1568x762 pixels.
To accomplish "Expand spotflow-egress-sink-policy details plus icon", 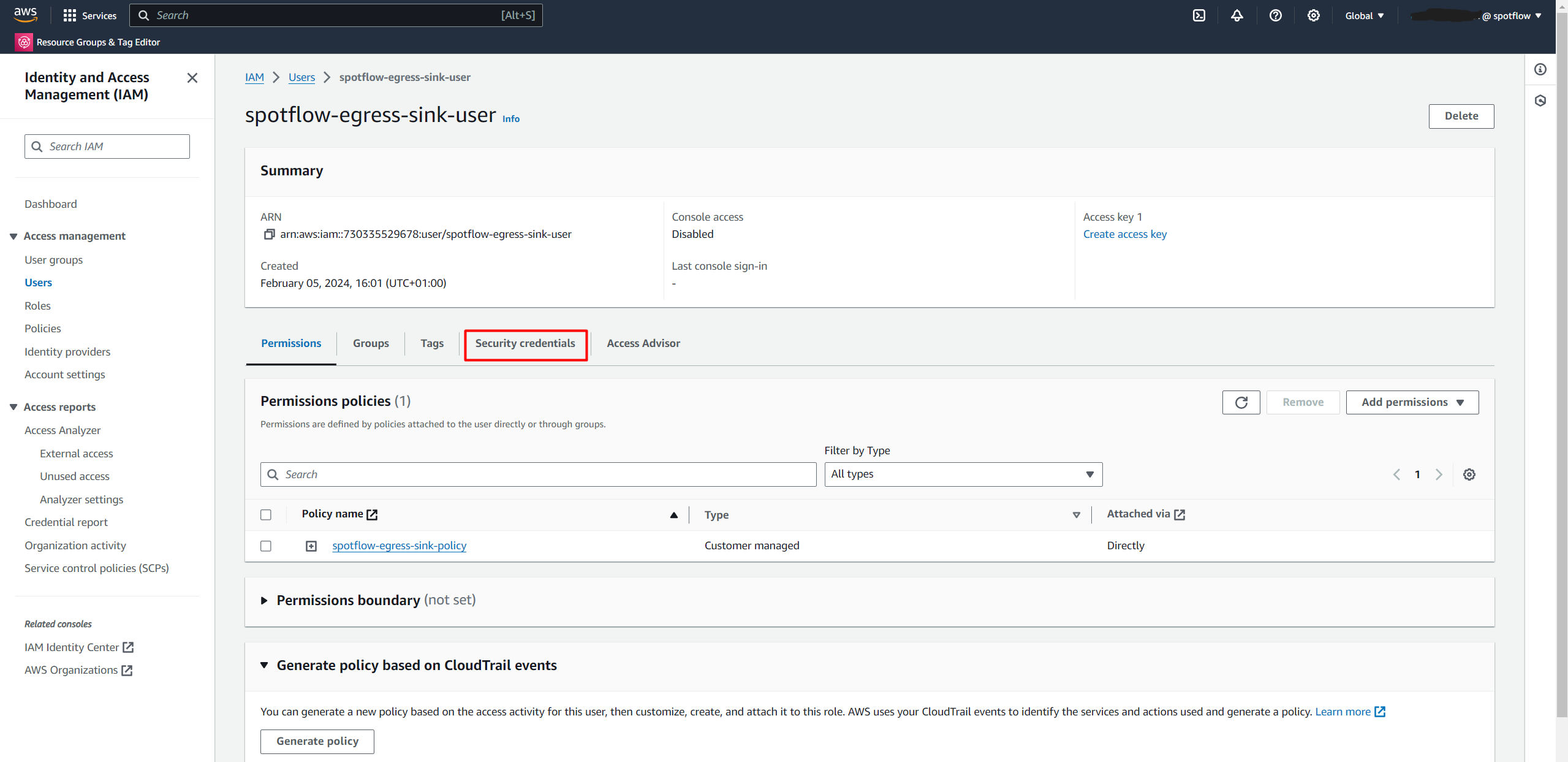I will click(311, 546).
